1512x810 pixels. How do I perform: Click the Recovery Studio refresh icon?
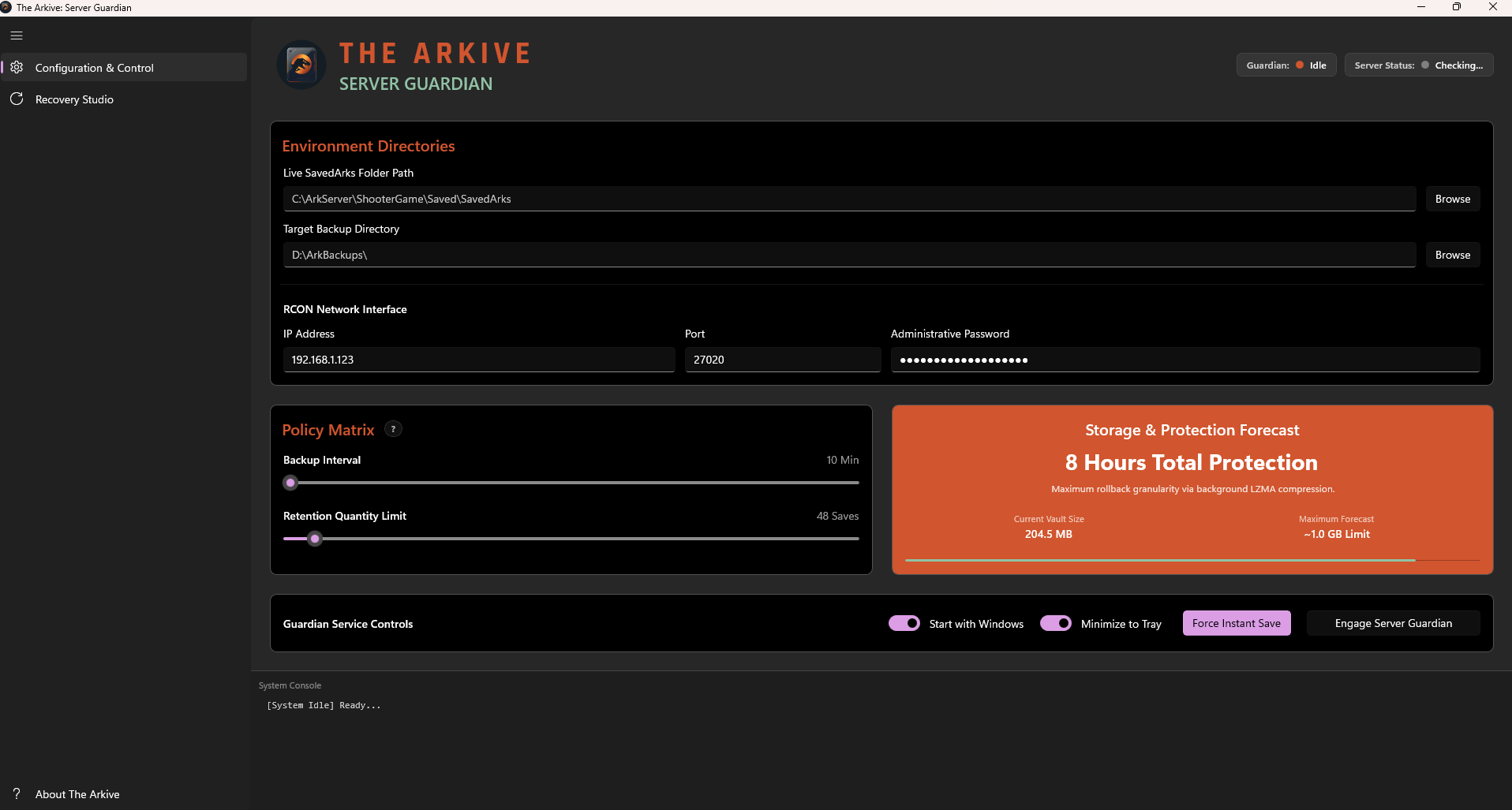coord(17,99)
